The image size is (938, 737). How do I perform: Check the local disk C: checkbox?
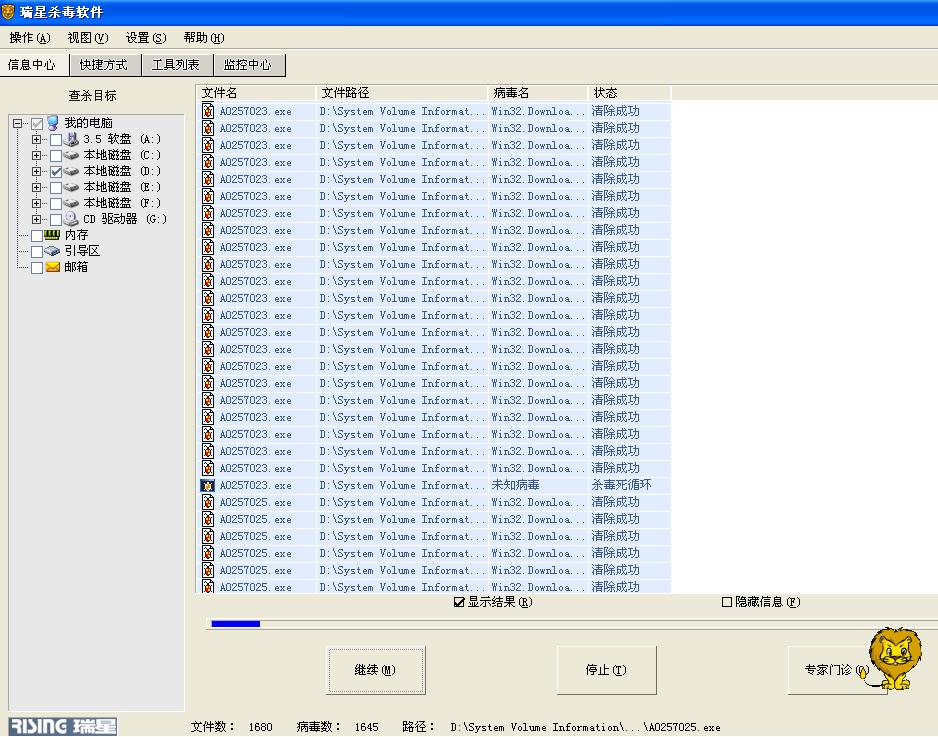click(56, 156)
